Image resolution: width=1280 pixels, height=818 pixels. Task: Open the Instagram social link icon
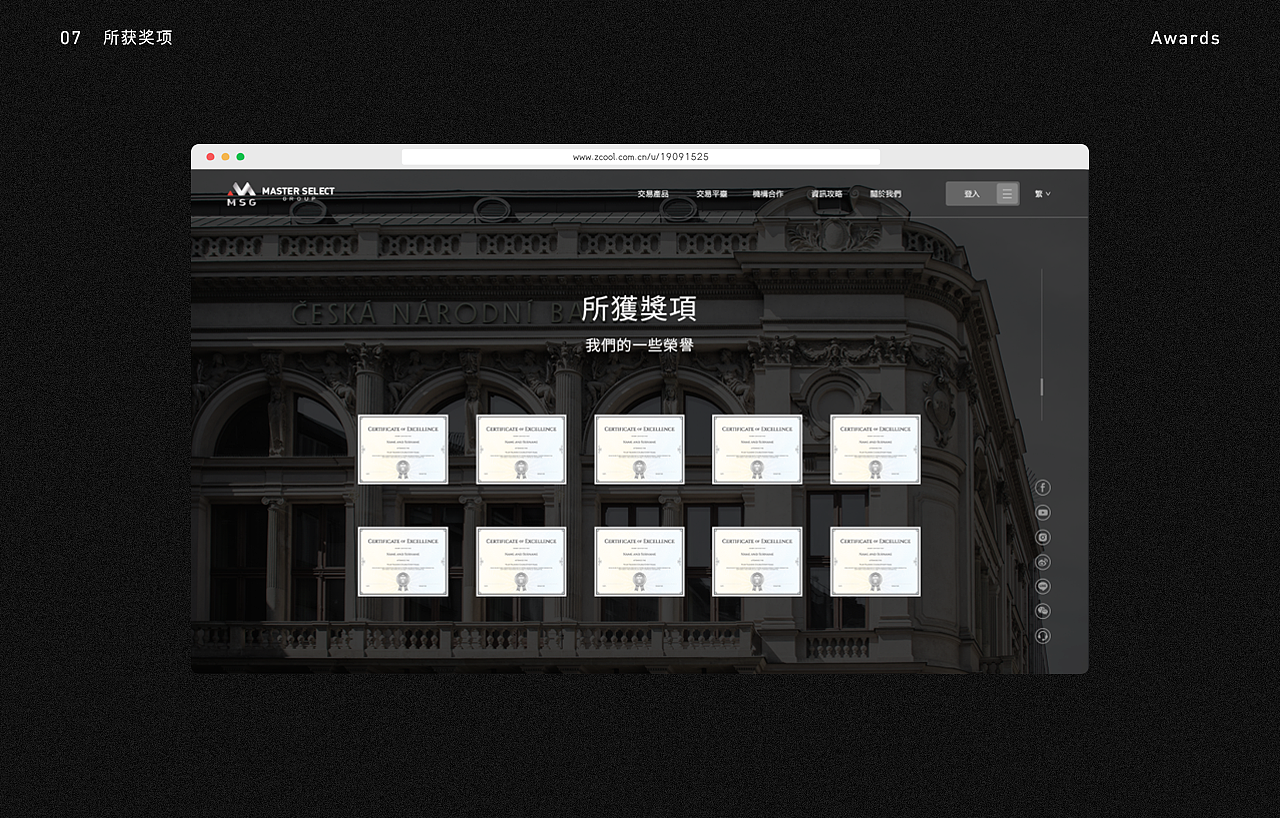click(x=1042, y=537)
